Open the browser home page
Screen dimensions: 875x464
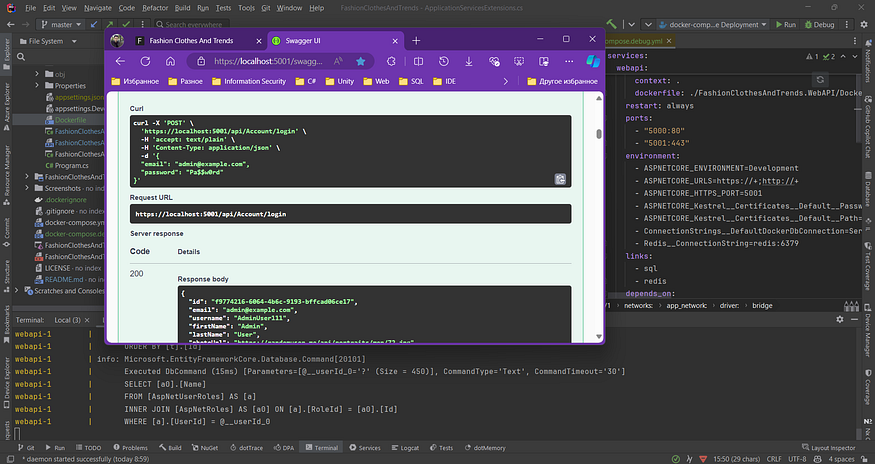tap(171, 61)
